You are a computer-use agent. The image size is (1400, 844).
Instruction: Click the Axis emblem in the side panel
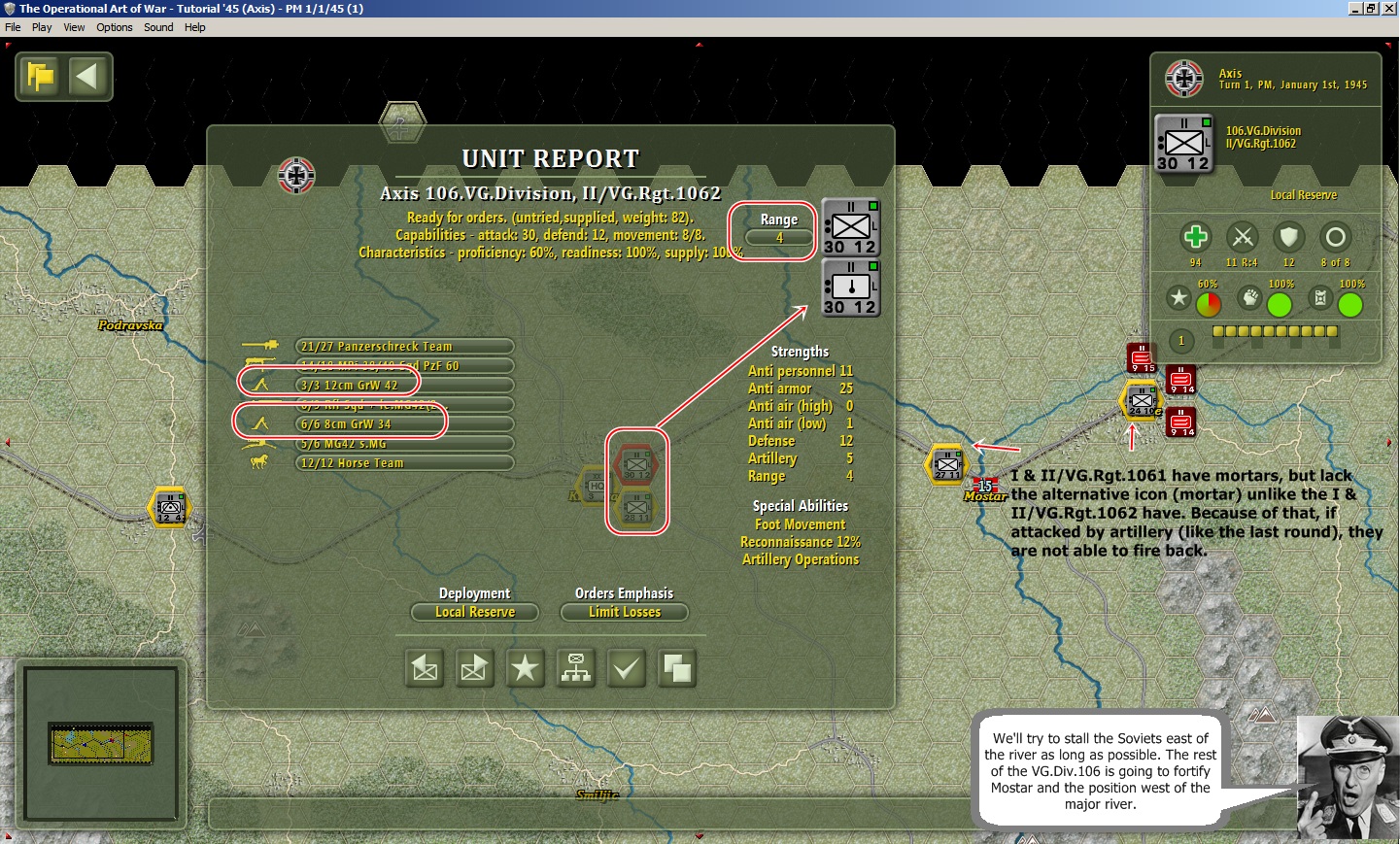pyautogui.click(x=1184, y=79)
